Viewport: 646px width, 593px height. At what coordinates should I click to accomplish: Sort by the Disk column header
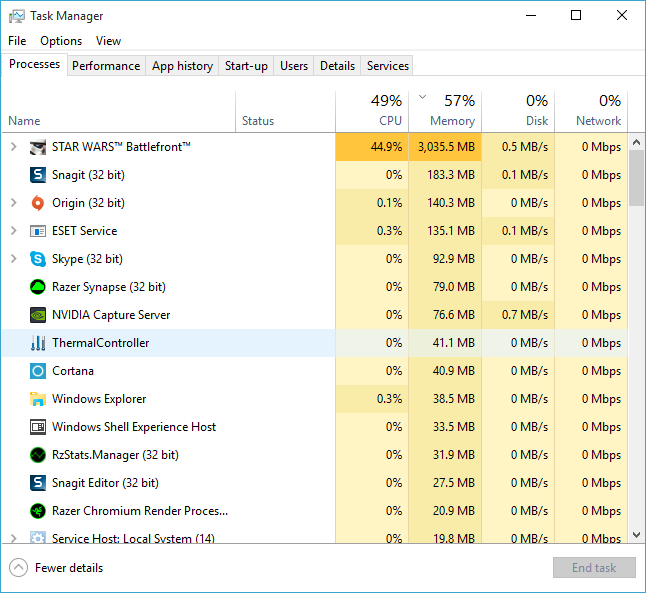(x=518, y=112)
